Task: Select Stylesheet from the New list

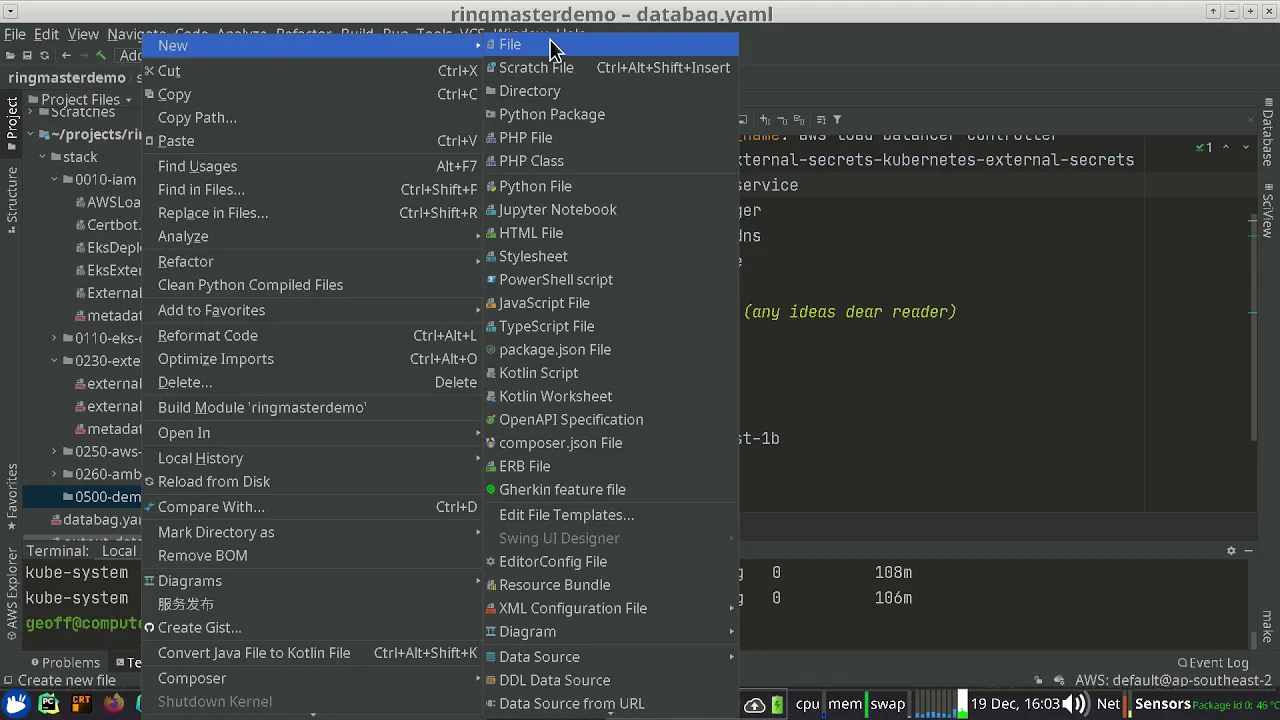Action: [x=611, y=257]
